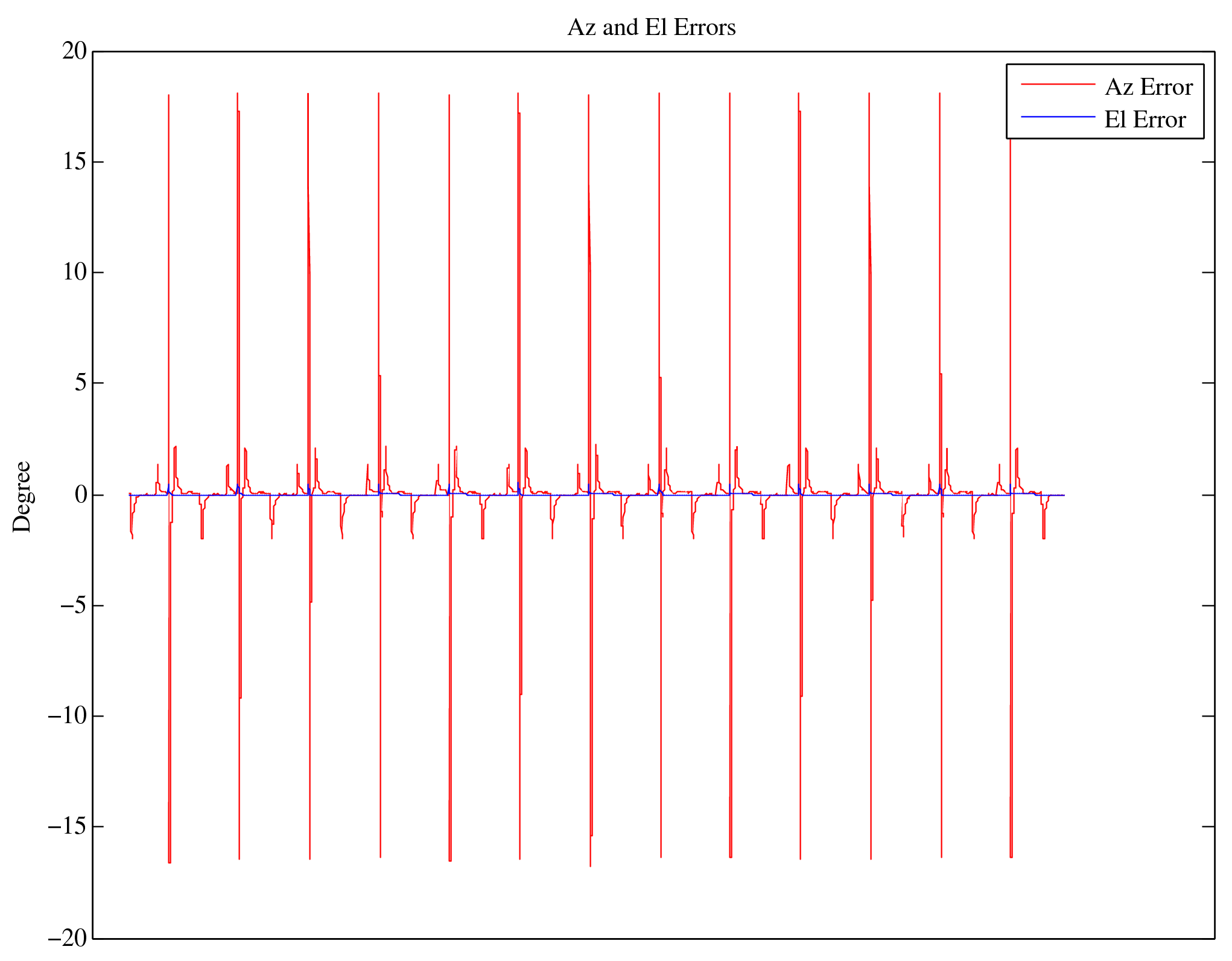Click the right-axis tick mark at −5
The height and width of the screenshot is (961, 1232).
click(1208, 605)
